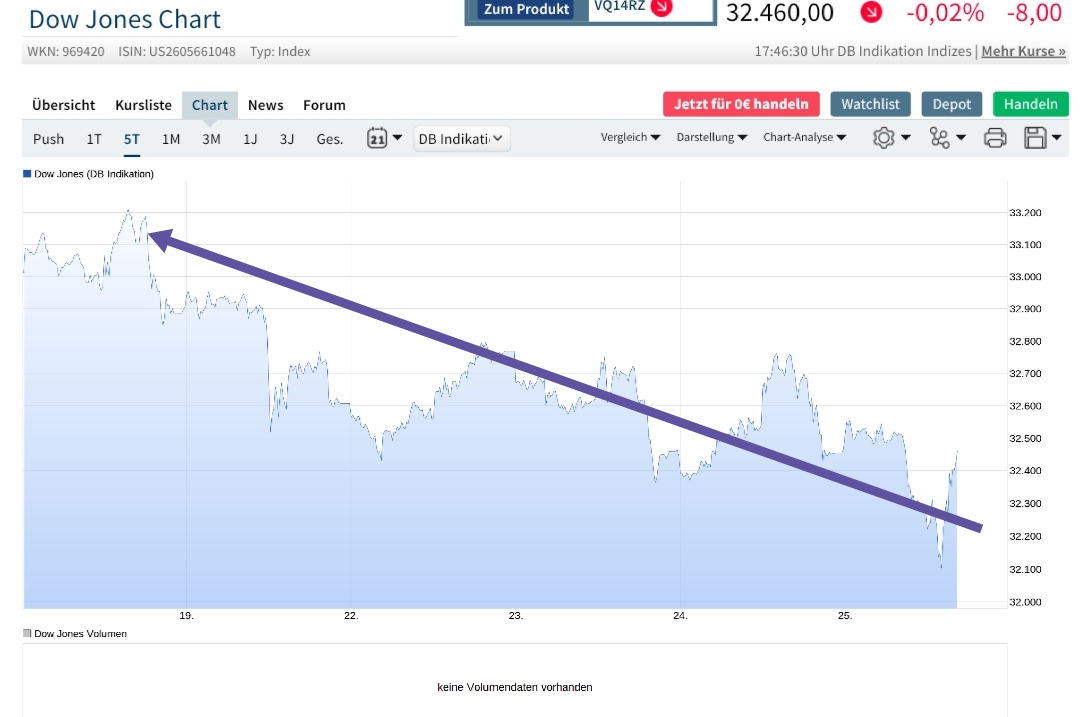Switch to the Übersicht tab
The height and width of the screenshot is (717, 1080).
[63, 105]
